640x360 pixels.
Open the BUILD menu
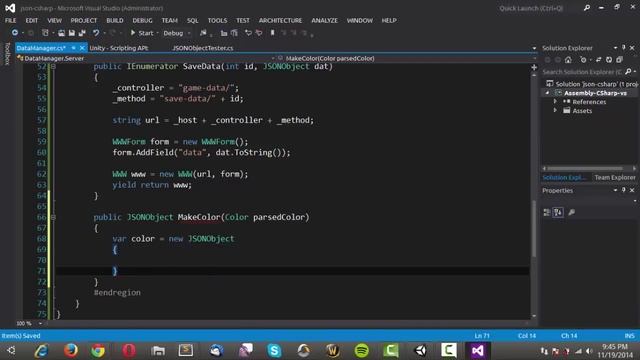point(115,20)
